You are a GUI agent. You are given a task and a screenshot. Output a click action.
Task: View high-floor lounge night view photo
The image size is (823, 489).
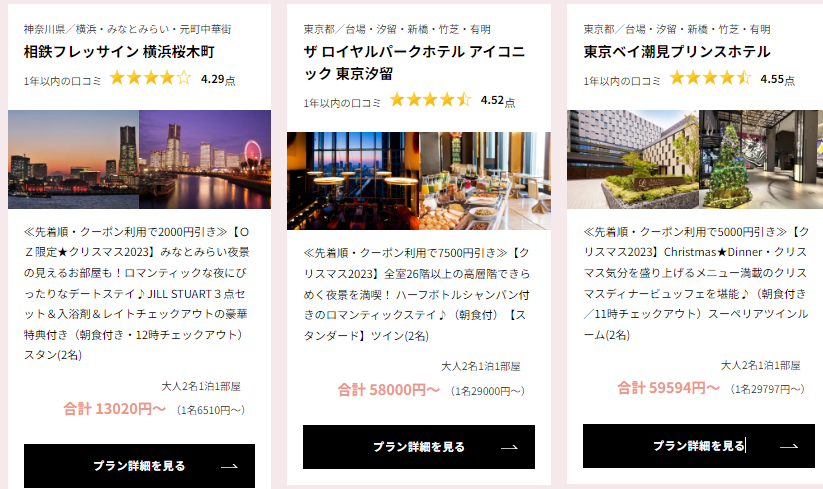pyautogui.click(x=353, y=181)
